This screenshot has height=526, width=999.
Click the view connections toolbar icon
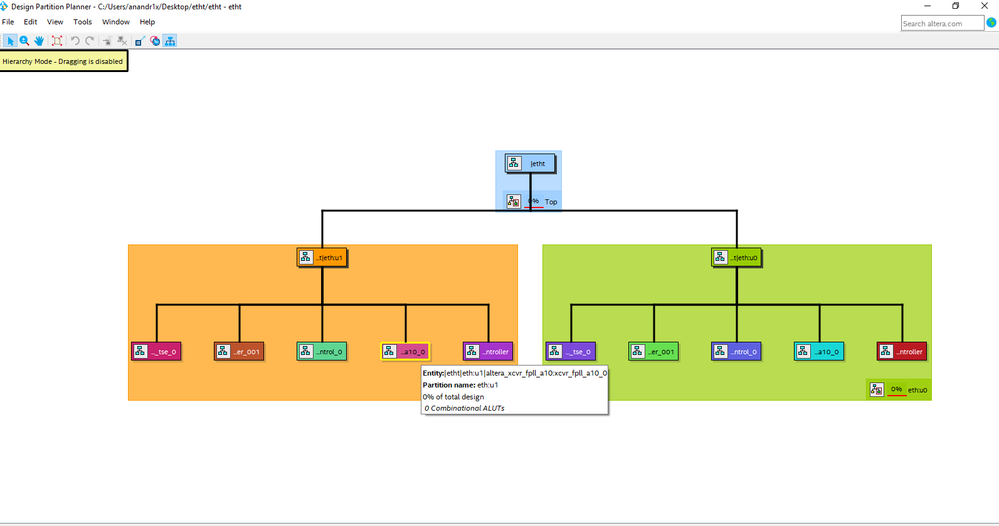[140, 41]
